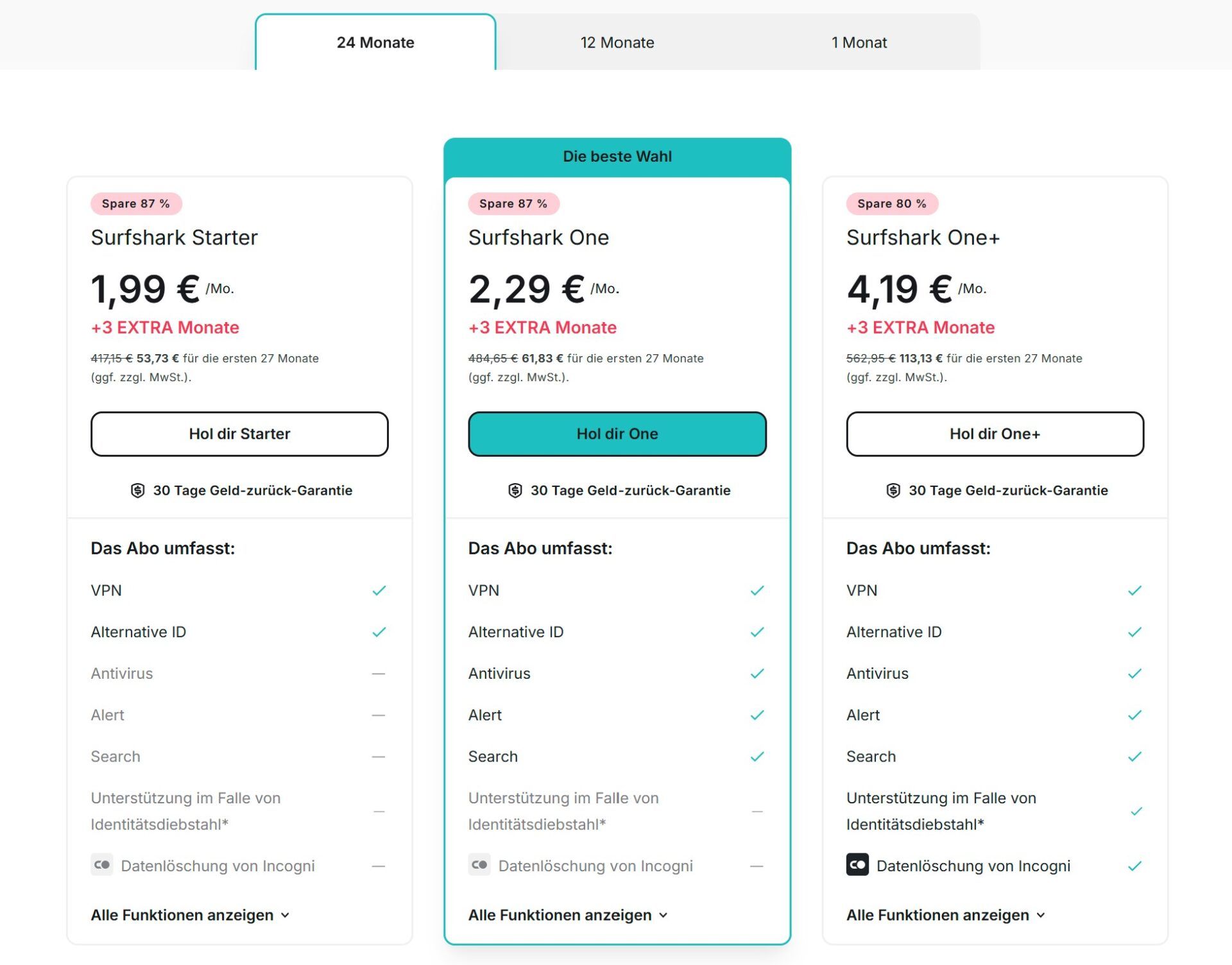Image resolution: width=1232 pixels, height=965 pixels.
Task: Select the 1 Monat billing tab
Action: point(859,42)
